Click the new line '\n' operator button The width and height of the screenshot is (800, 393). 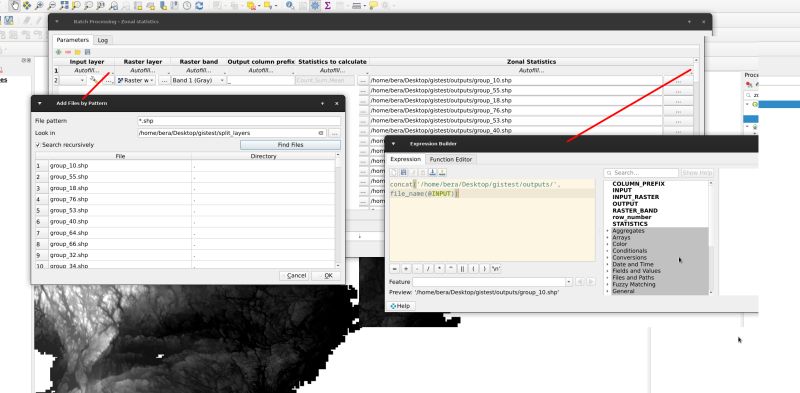click(x=496, y=269)
